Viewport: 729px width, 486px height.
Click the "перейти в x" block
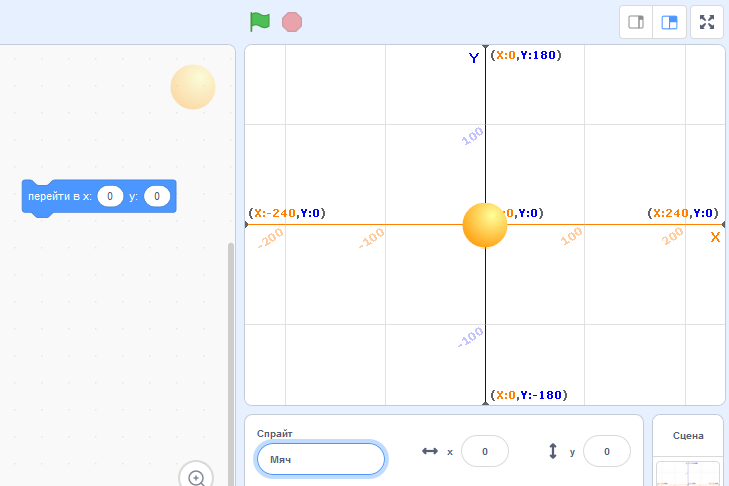click(58, 197)
